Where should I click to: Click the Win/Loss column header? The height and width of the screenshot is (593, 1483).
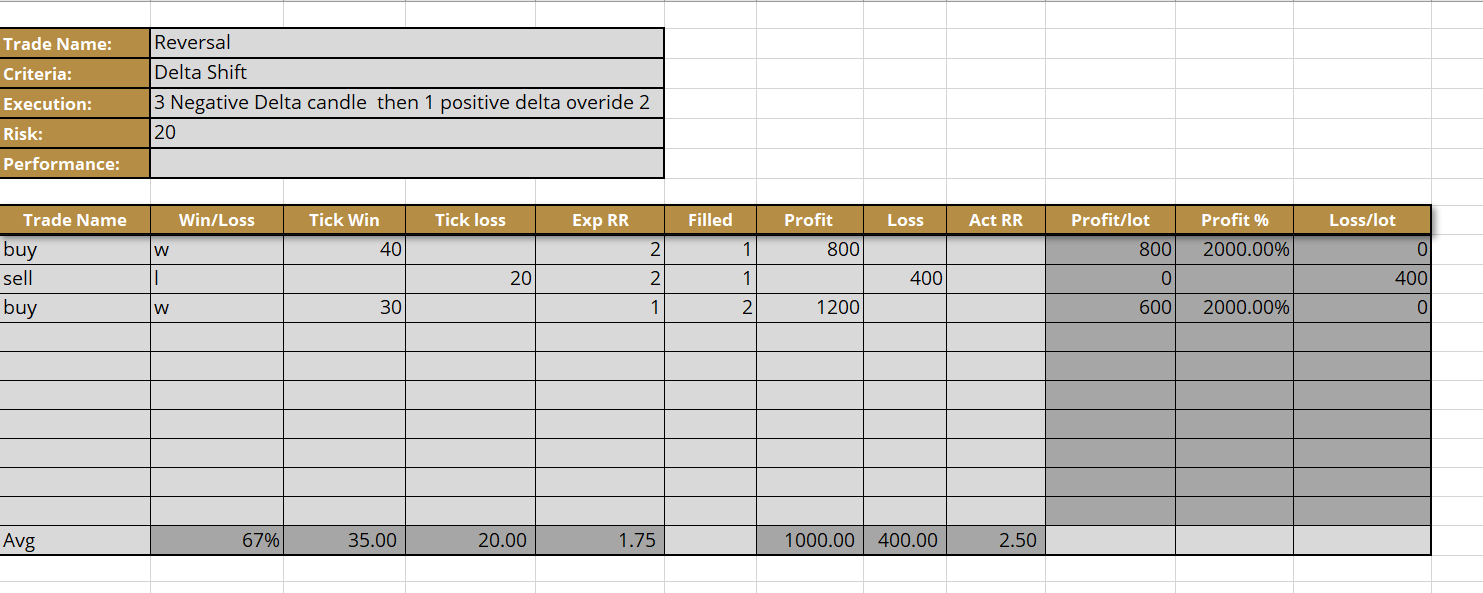click(217, 220)
